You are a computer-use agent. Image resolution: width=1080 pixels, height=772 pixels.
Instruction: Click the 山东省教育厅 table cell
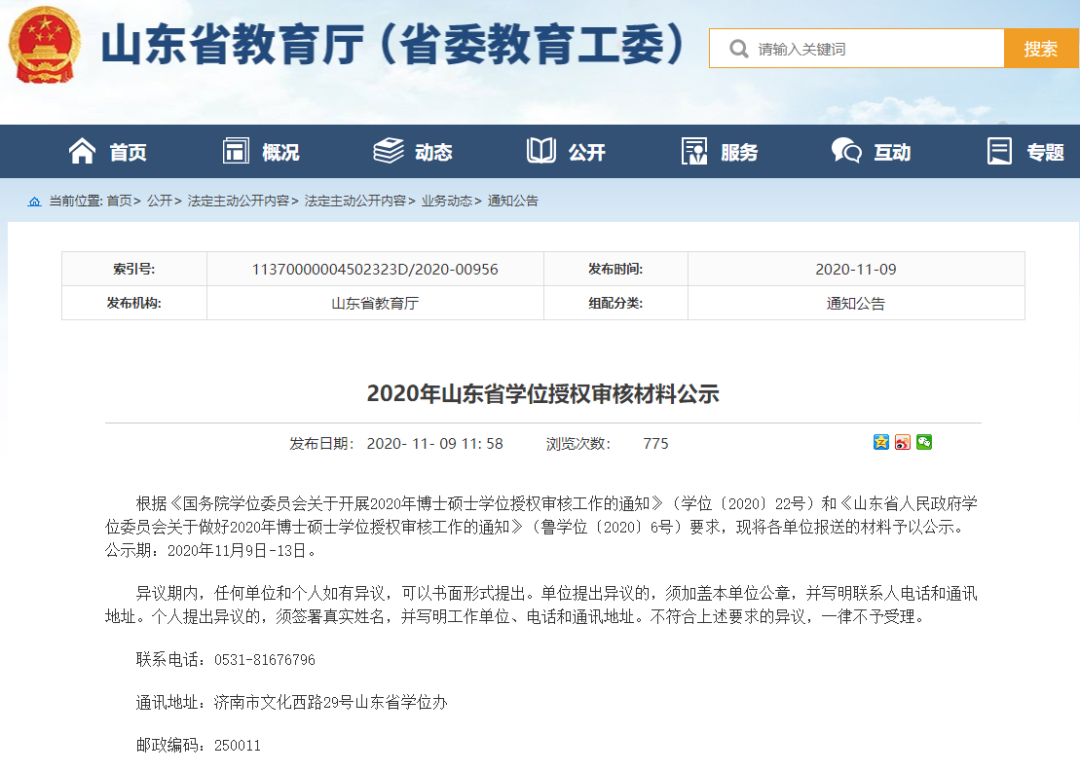pyautogui.click(x=375, y=303)
